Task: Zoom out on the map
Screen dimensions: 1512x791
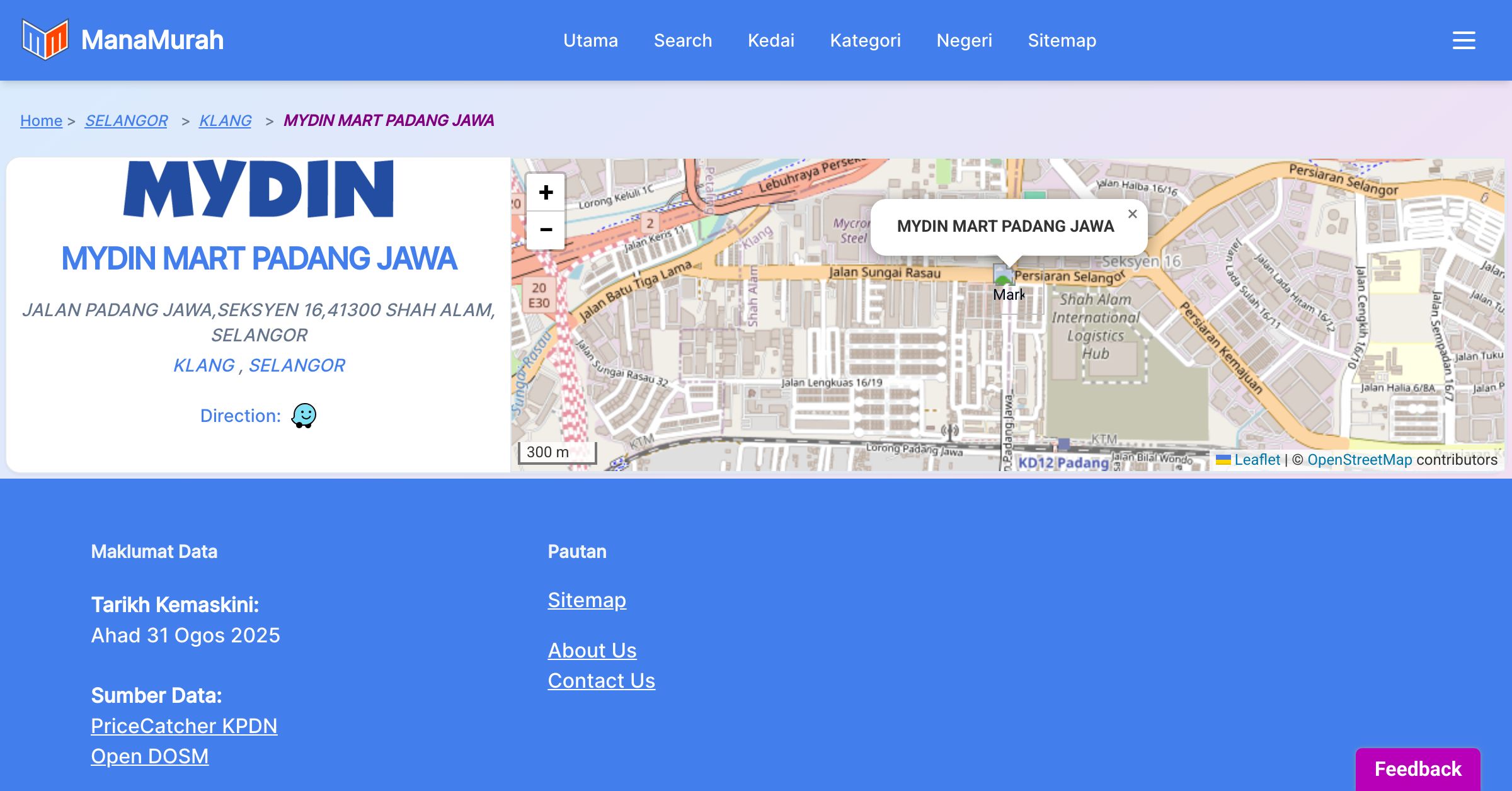Action: [546, 230]
